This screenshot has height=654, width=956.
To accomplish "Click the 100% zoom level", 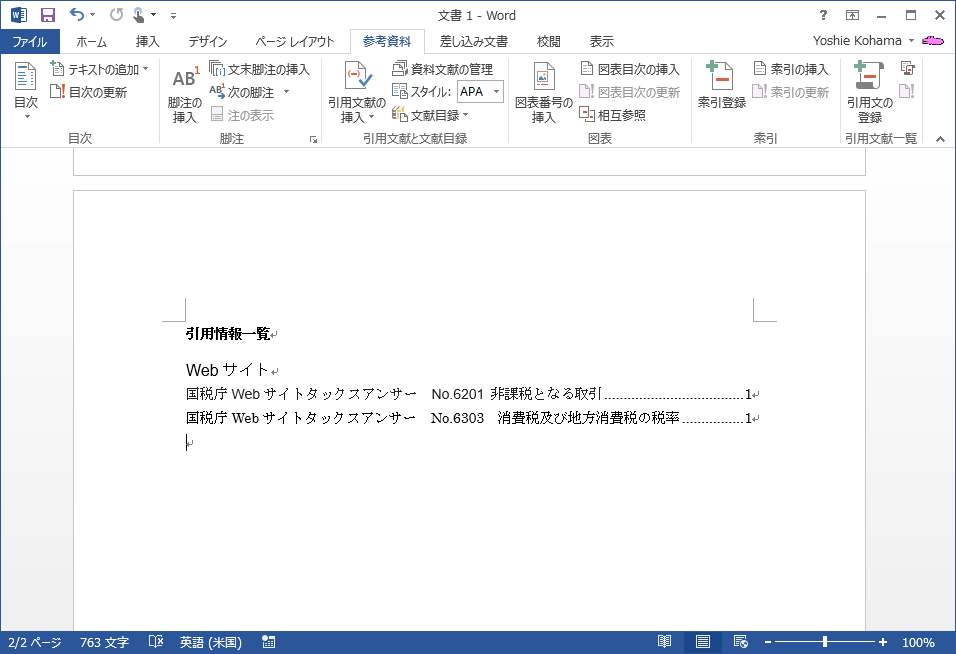I will tap(918, 642).
